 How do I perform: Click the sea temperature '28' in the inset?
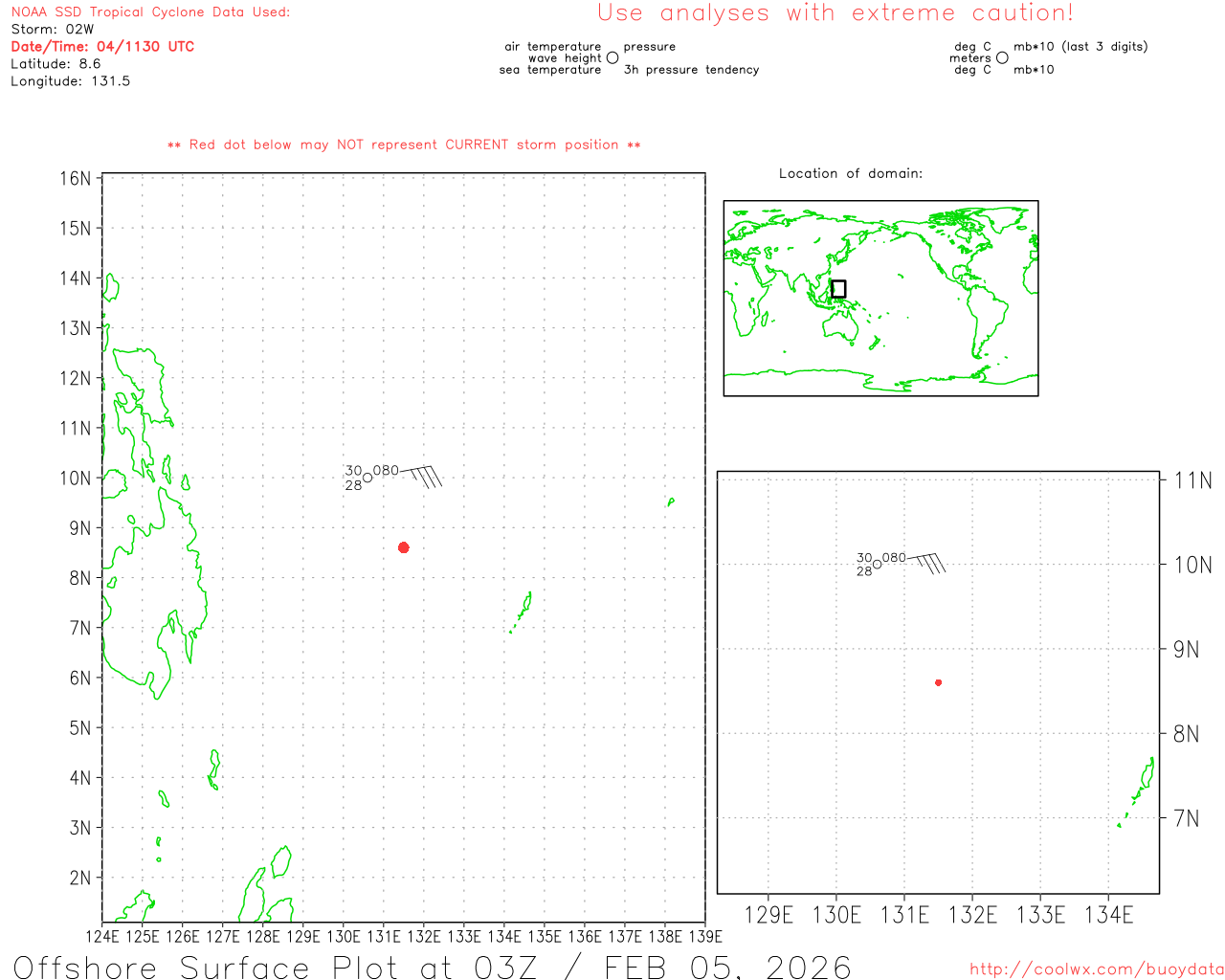point(864,571)
